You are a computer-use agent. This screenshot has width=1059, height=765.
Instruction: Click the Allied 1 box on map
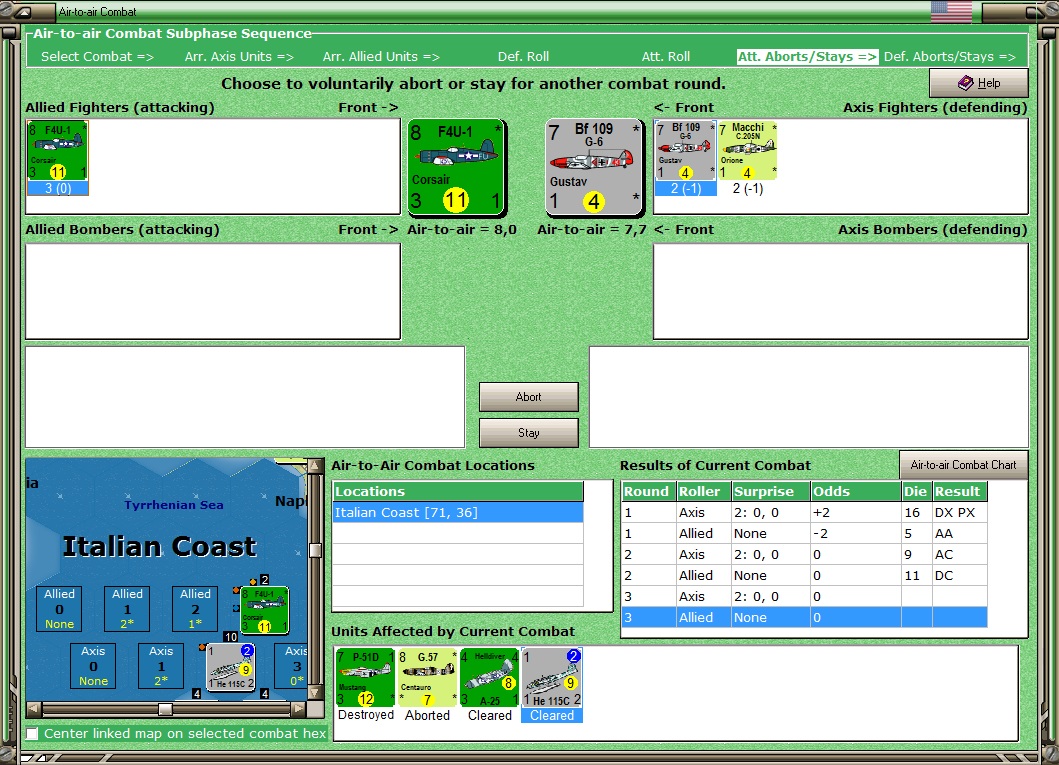[127, 608]
